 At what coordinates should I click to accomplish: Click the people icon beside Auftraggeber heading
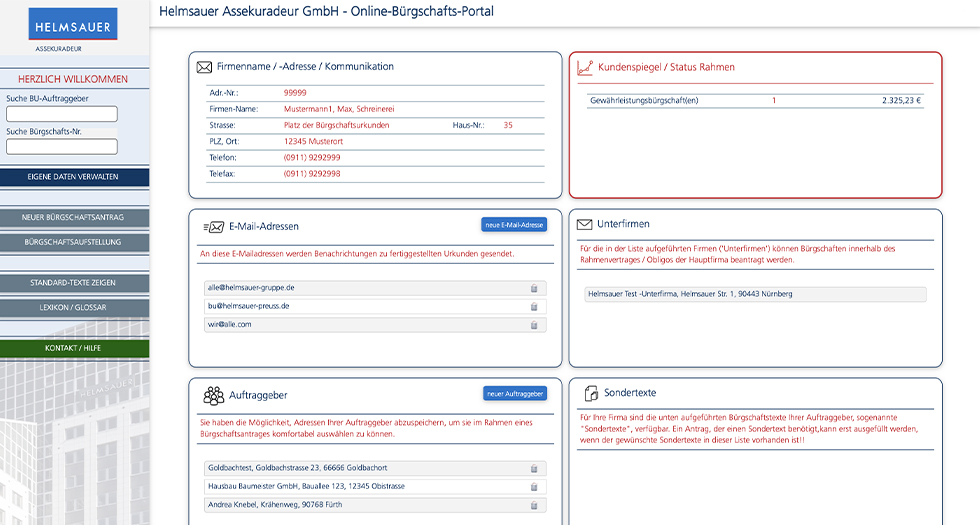214,395
